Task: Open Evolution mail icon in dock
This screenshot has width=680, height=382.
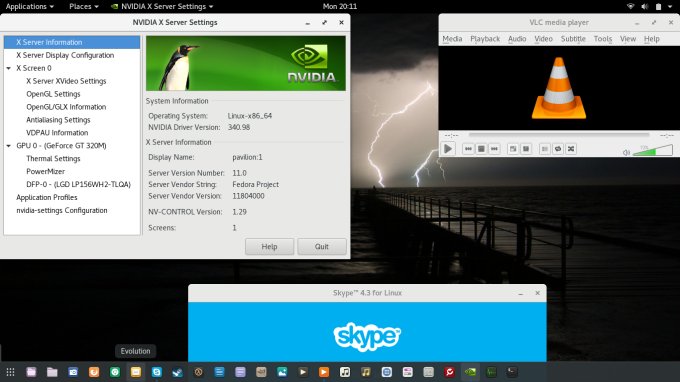Action: click(136, 372)
